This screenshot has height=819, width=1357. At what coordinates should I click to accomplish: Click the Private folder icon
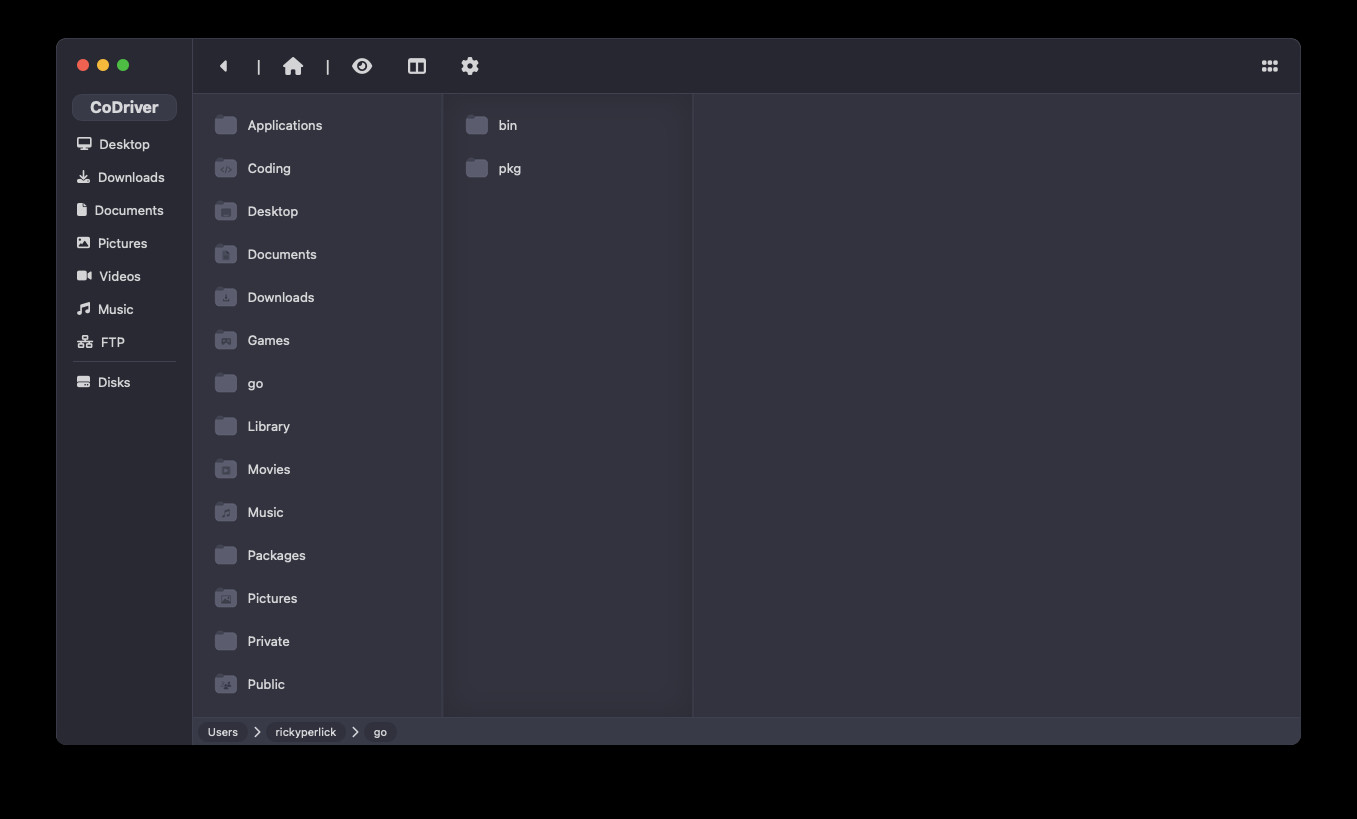point(226,641)
